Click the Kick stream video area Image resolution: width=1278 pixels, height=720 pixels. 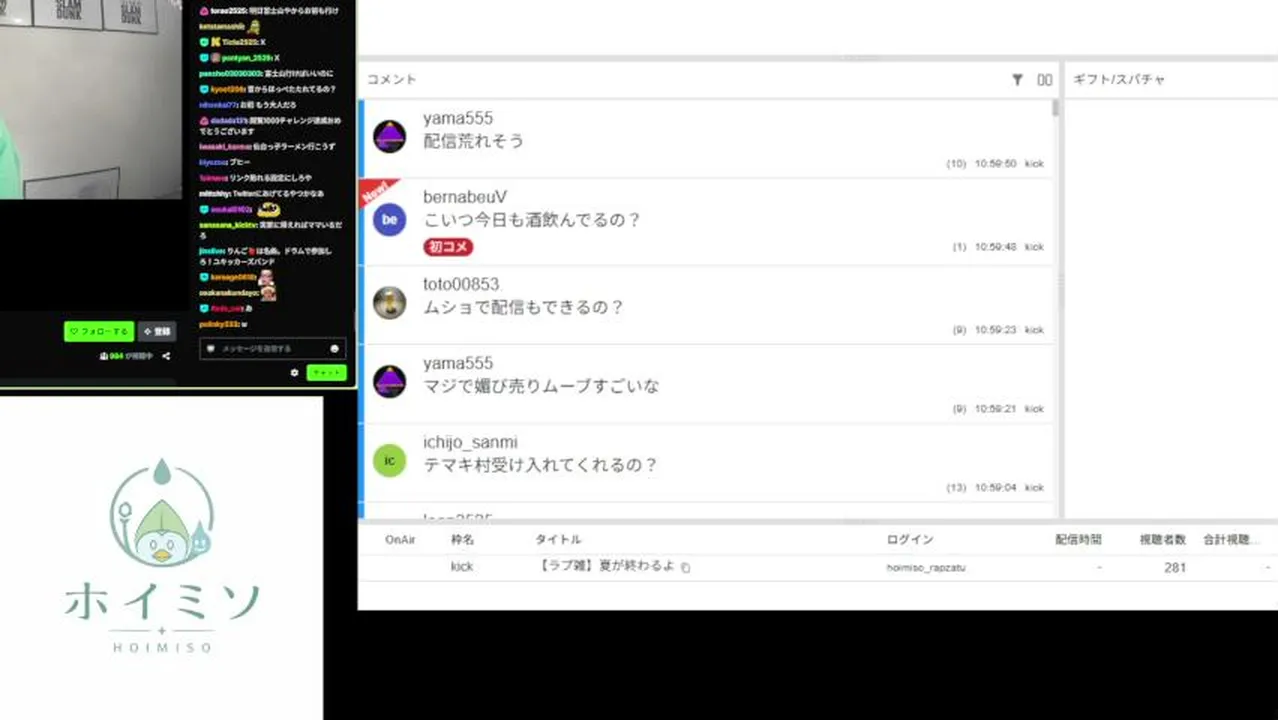pos(91,99)
